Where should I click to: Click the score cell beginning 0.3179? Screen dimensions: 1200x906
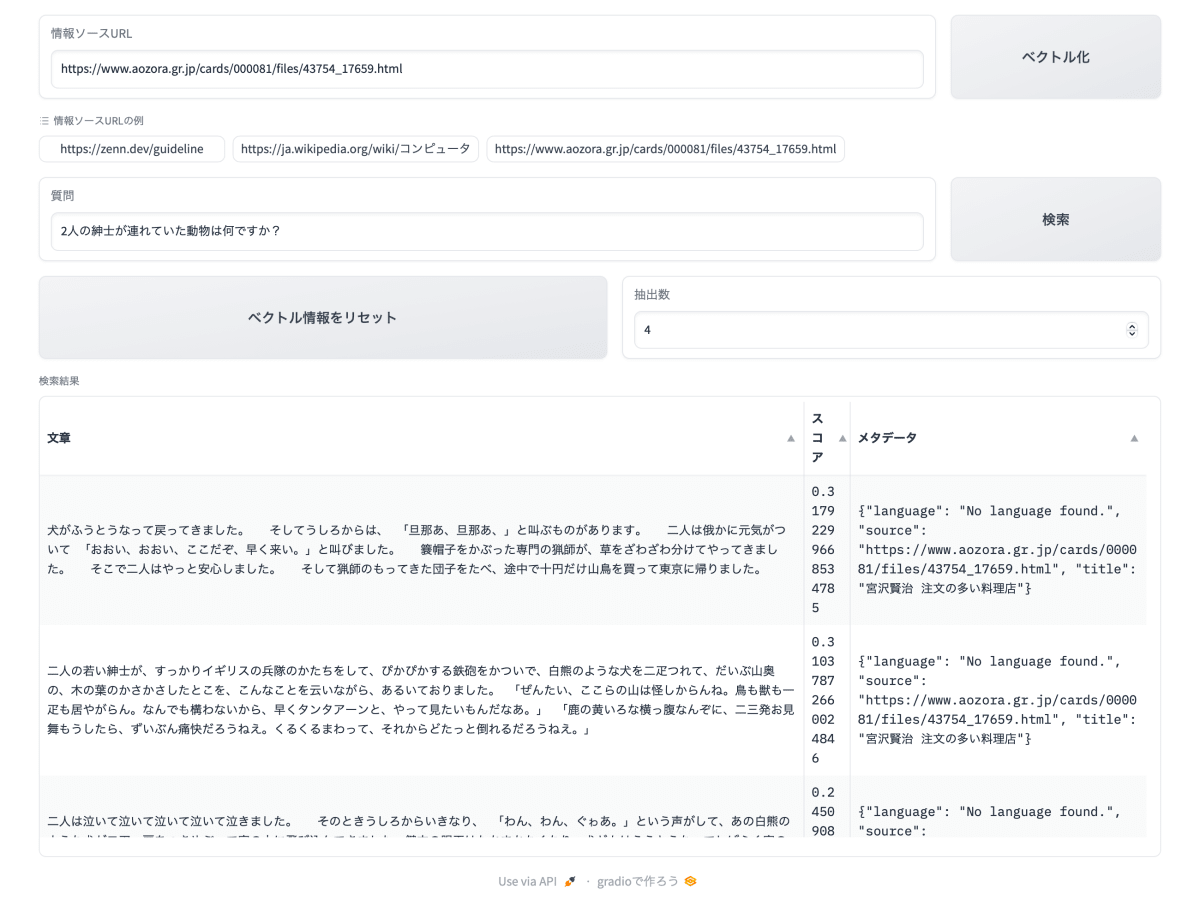827,550
